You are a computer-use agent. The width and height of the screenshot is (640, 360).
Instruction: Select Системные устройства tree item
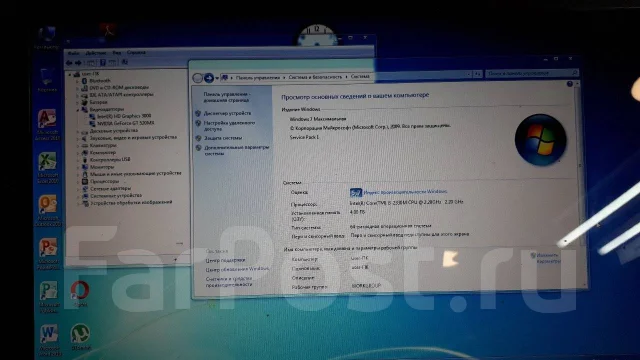116,196
